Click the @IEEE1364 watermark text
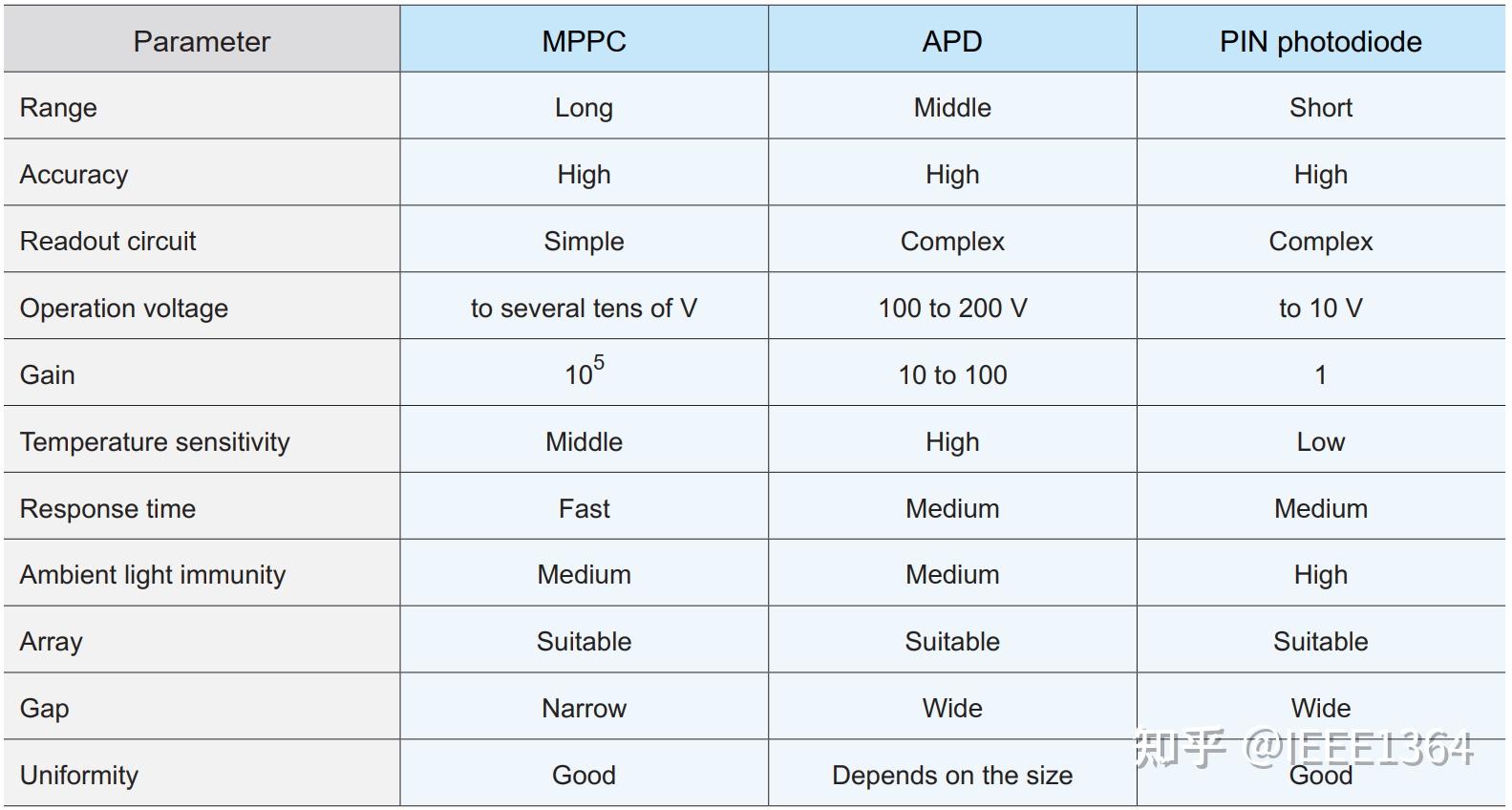The image size is (1512, 810). point(1358,748)
